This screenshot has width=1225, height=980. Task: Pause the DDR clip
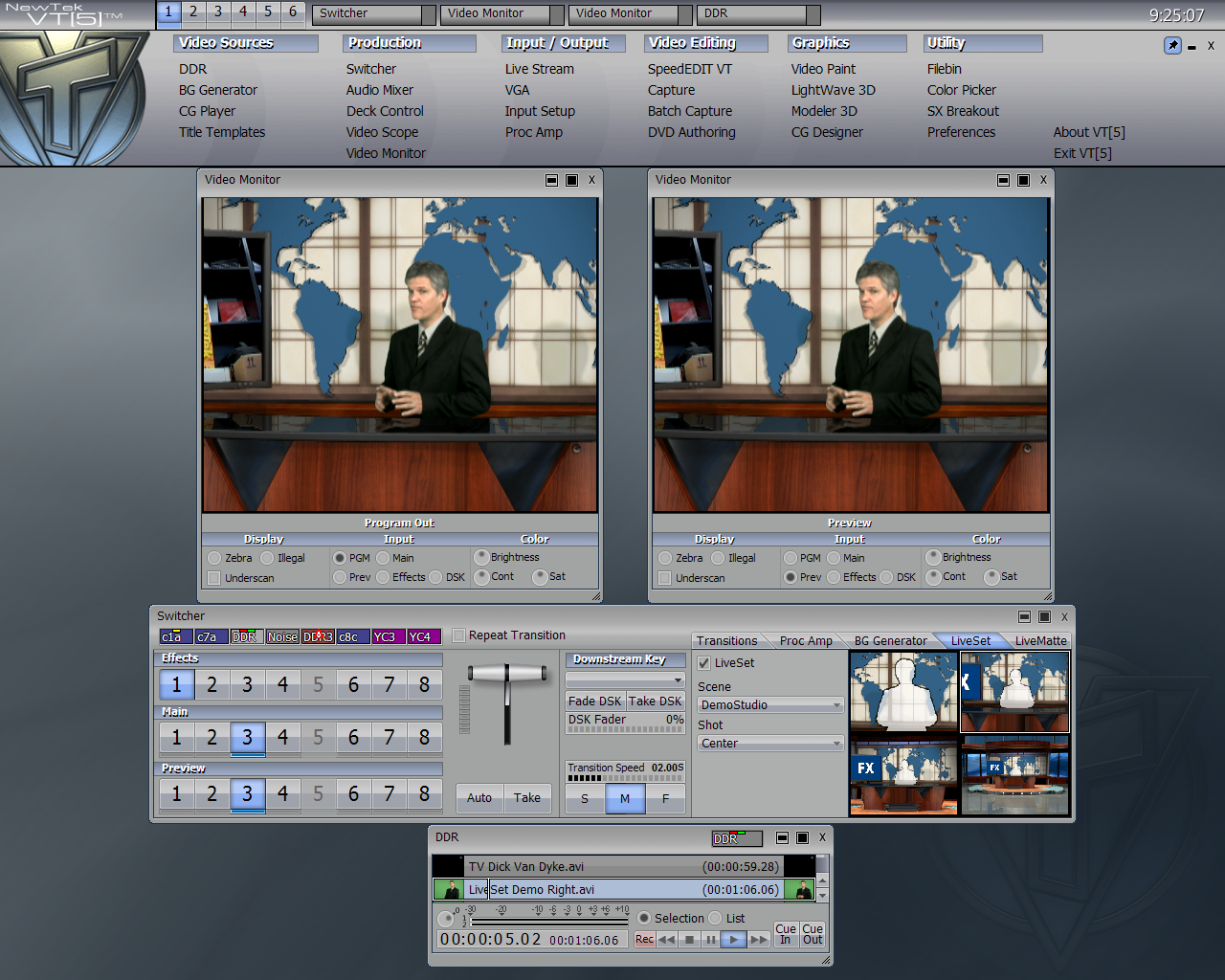point(710,940)
